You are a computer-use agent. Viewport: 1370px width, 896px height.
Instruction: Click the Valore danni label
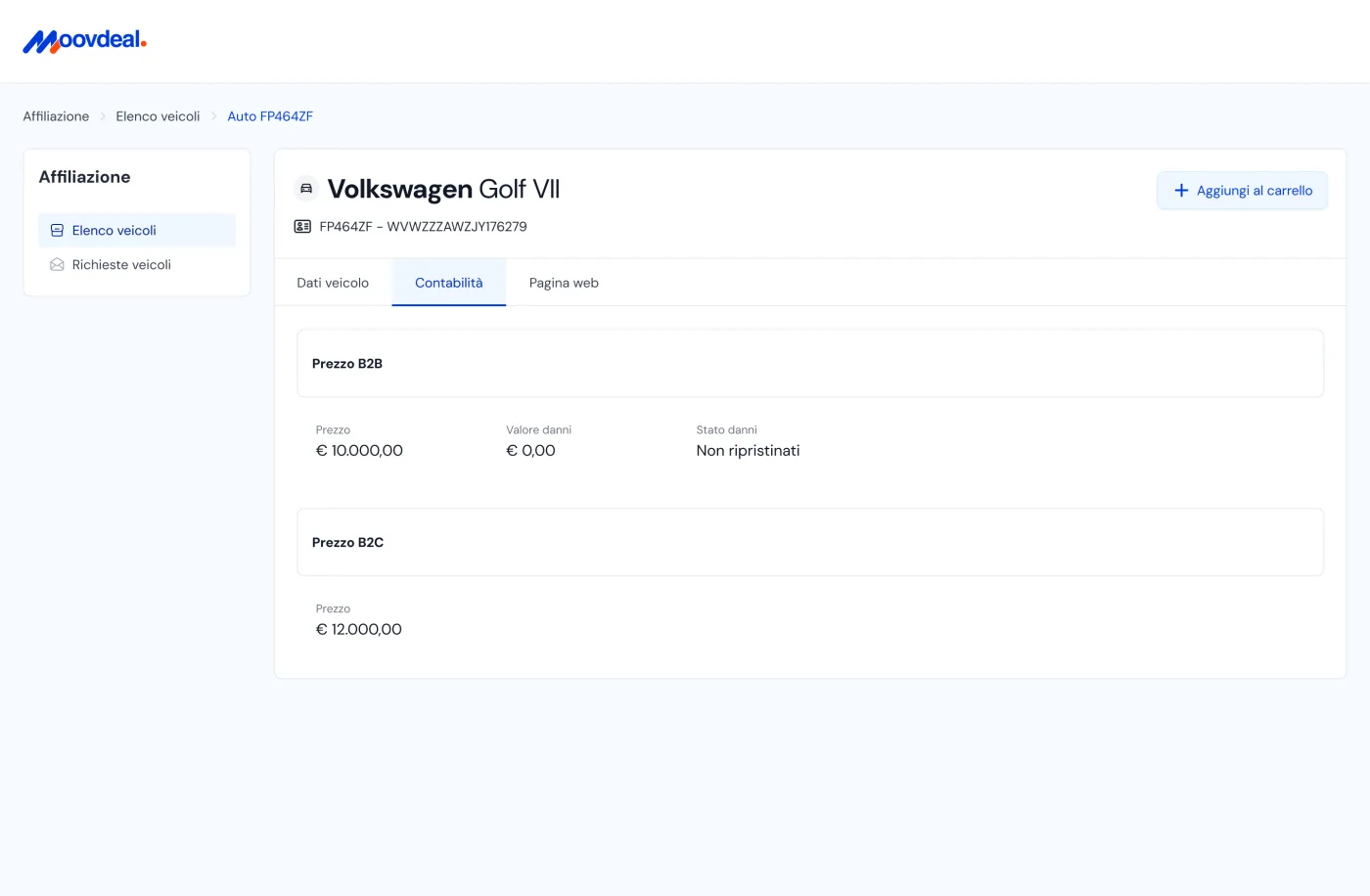tap(538, 430)
